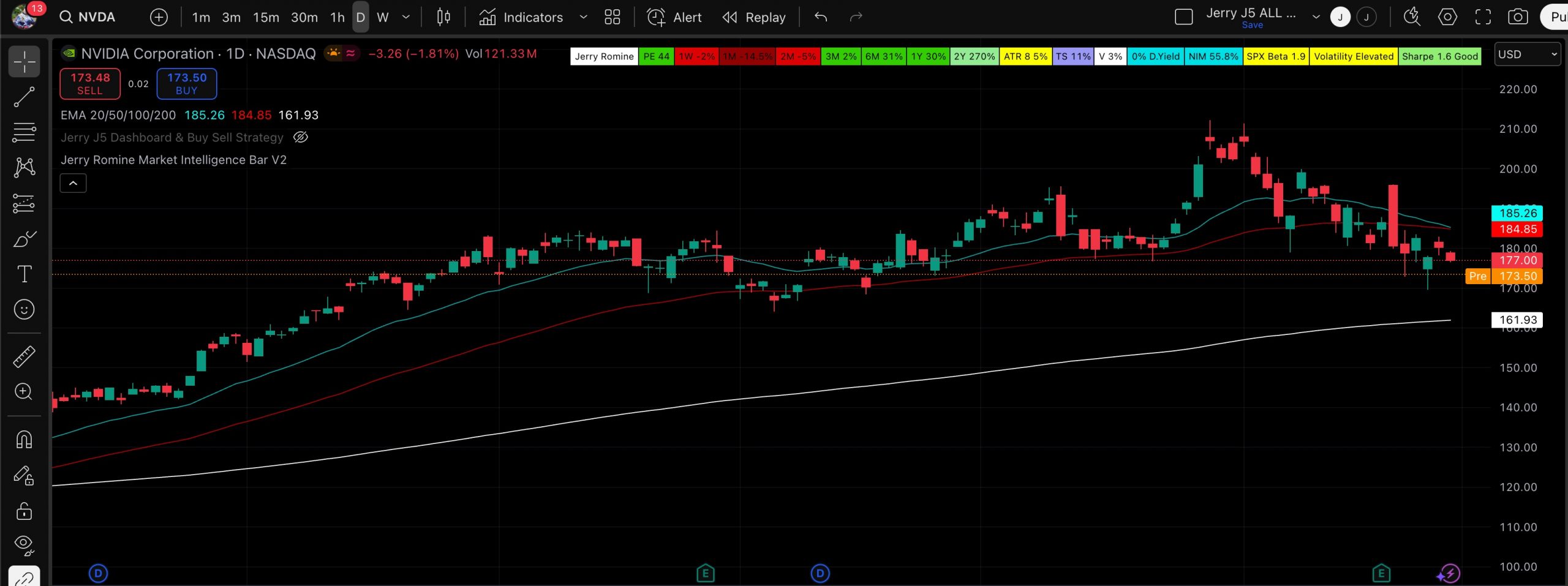Toggle visibility of Jerry J5 Dashboard indicator
Screen dimensions: 1568x586
pos(300,137)
